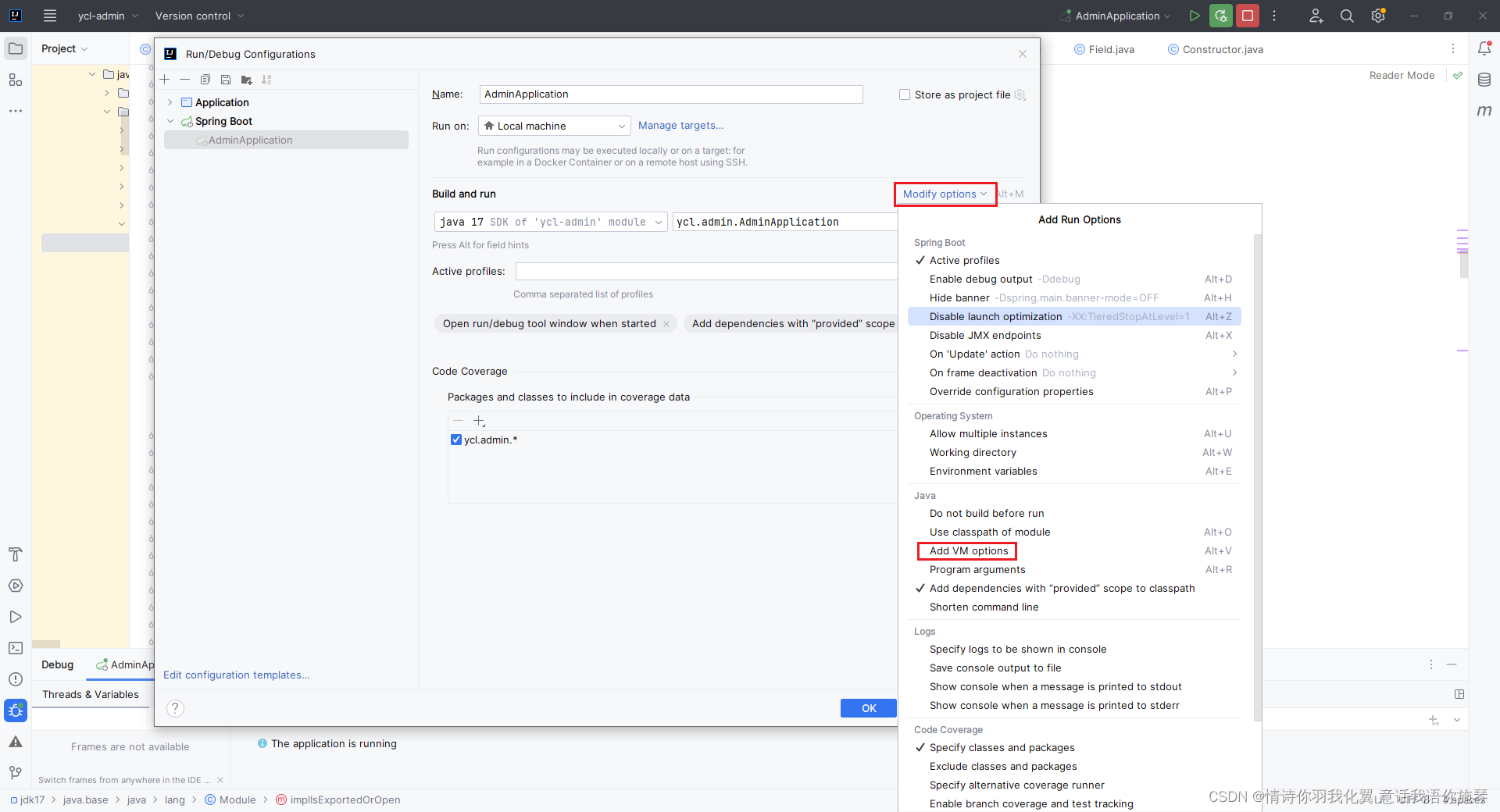Sort configurations icon in dialog toolbar
1500x812 pixels.
pyautogui.click(x=267, y=80)
